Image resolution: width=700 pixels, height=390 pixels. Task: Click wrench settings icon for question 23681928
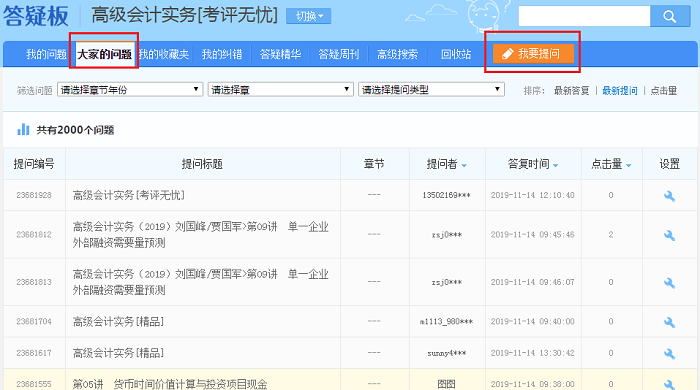click(669, 195)
